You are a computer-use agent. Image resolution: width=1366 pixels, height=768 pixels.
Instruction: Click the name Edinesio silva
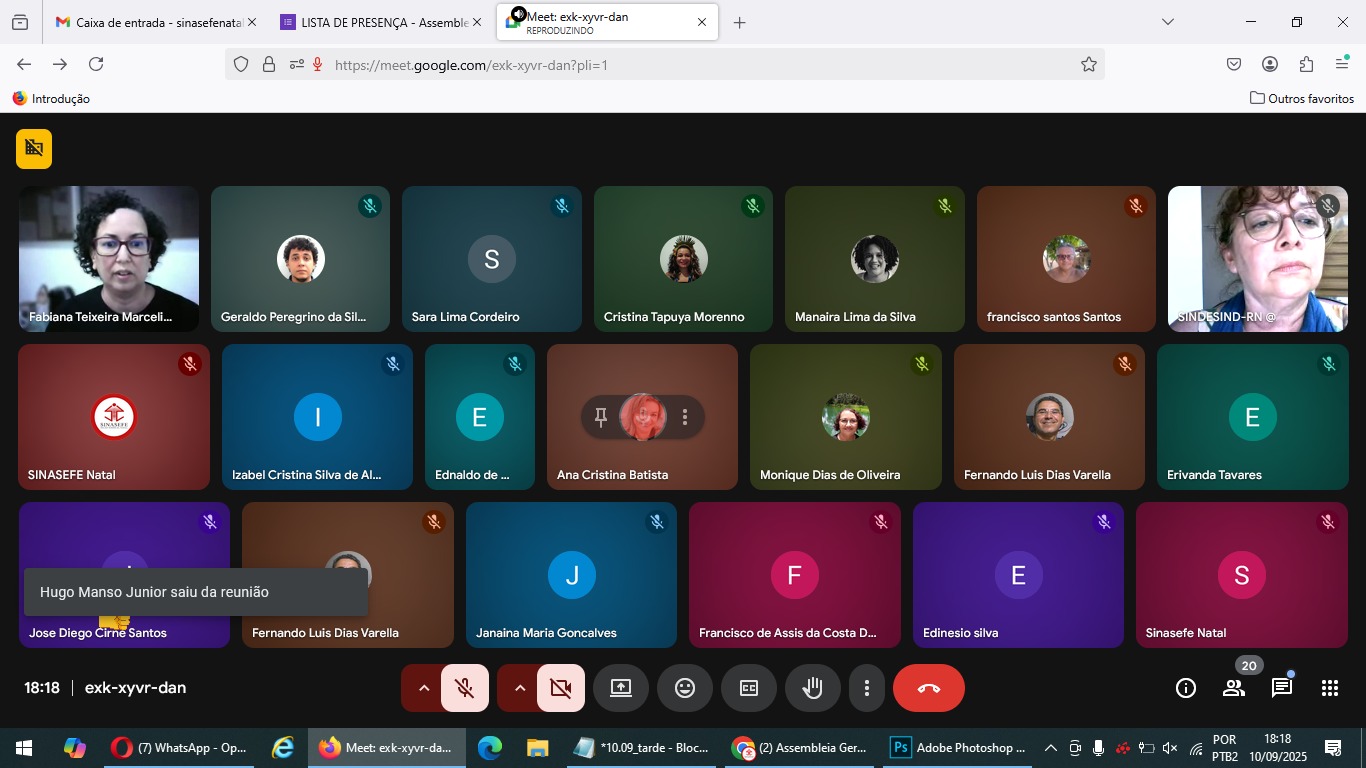tap(960, 633)
